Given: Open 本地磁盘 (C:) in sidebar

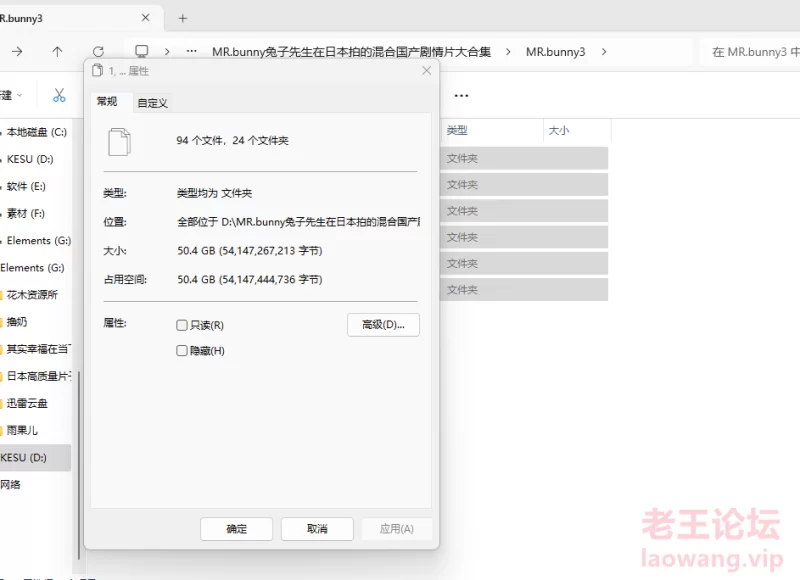Looking at the screenshot, I should point(37,132).
